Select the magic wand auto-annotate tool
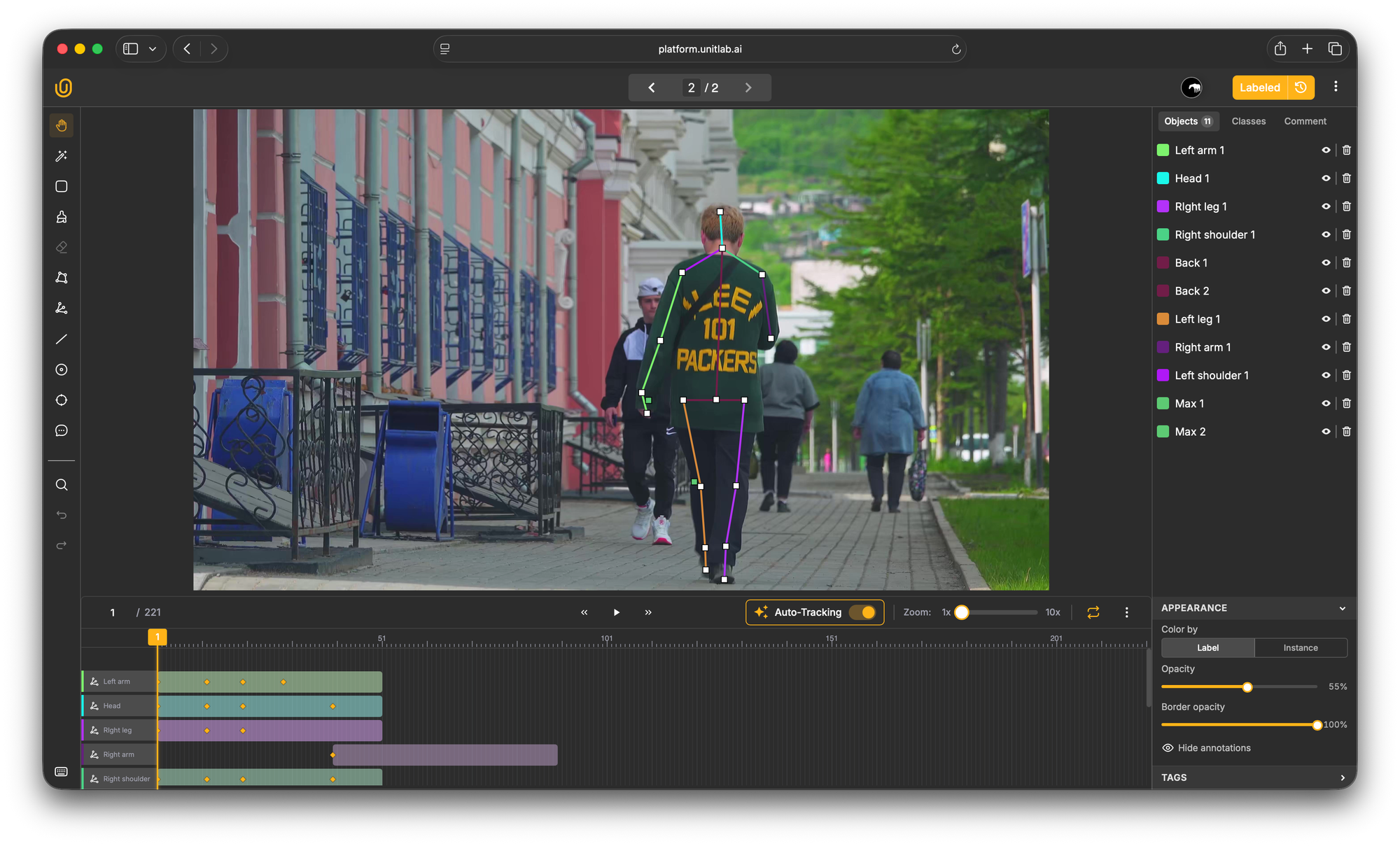1400x846 pixels. tap(62, 156)
